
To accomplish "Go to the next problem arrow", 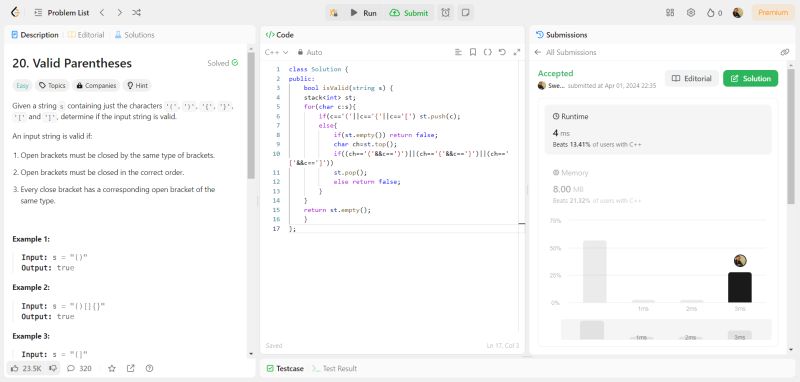I will (x=119, y=13).
